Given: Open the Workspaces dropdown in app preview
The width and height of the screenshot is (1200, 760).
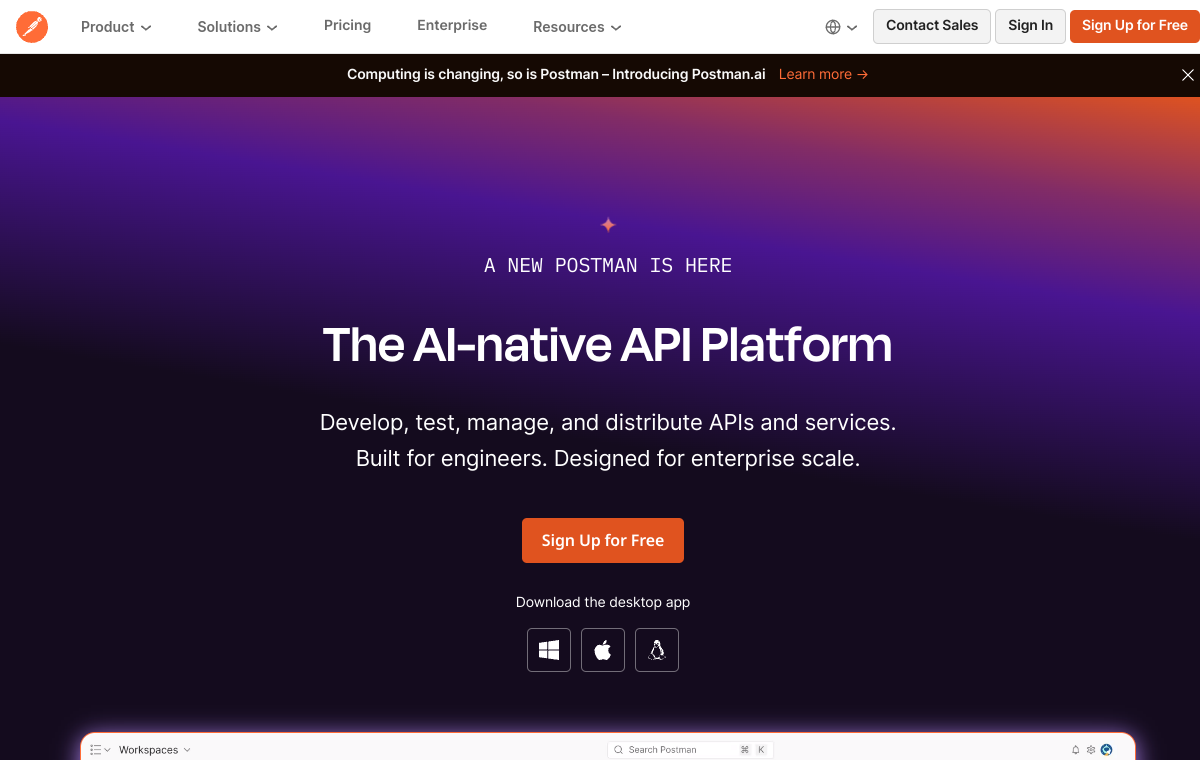Looking at the screenshot, I should [x=154, y=750].
